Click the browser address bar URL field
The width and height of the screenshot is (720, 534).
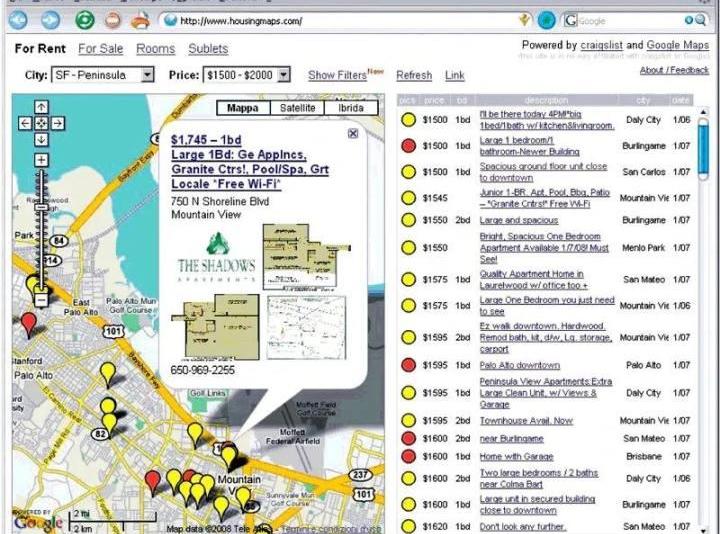tap(344, 21)
